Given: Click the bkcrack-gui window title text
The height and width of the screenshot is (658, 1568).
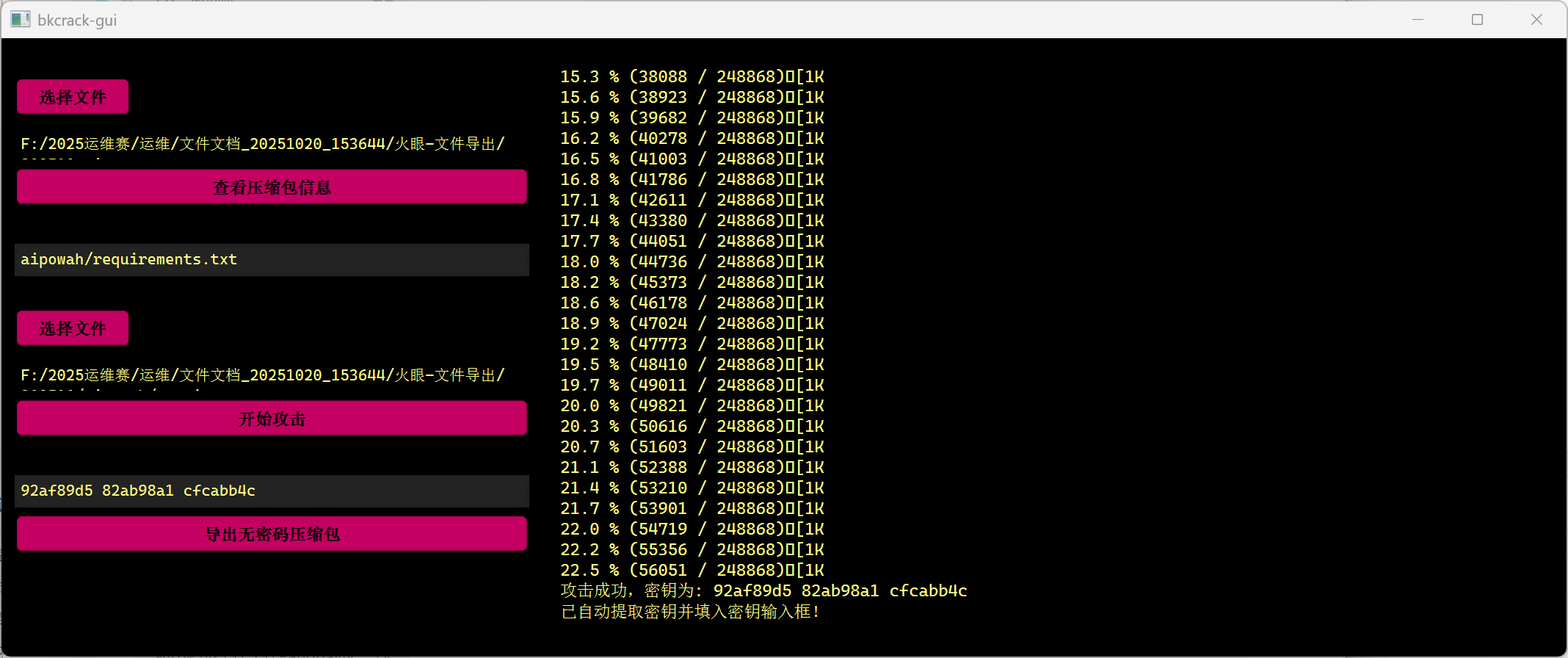Looking at the screenshot, I should tap(77, 21).
